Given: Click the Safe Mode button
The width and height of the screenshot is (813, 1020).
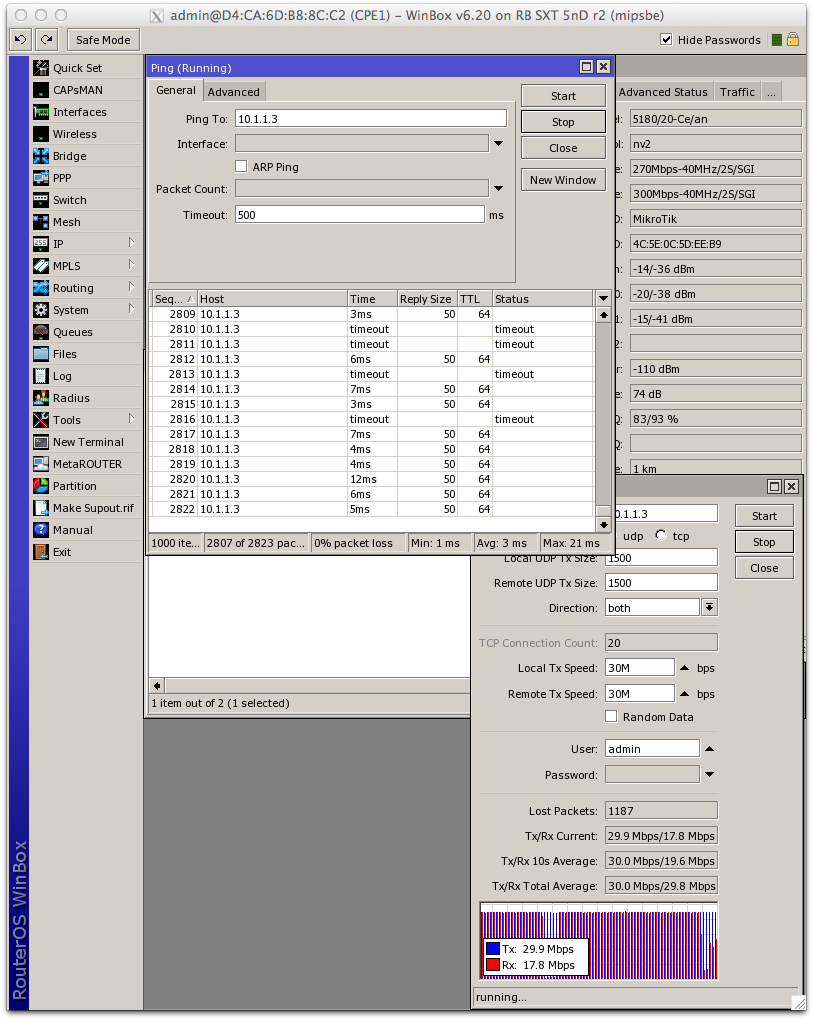Looking at the screenshot, I should click(102, 40).
